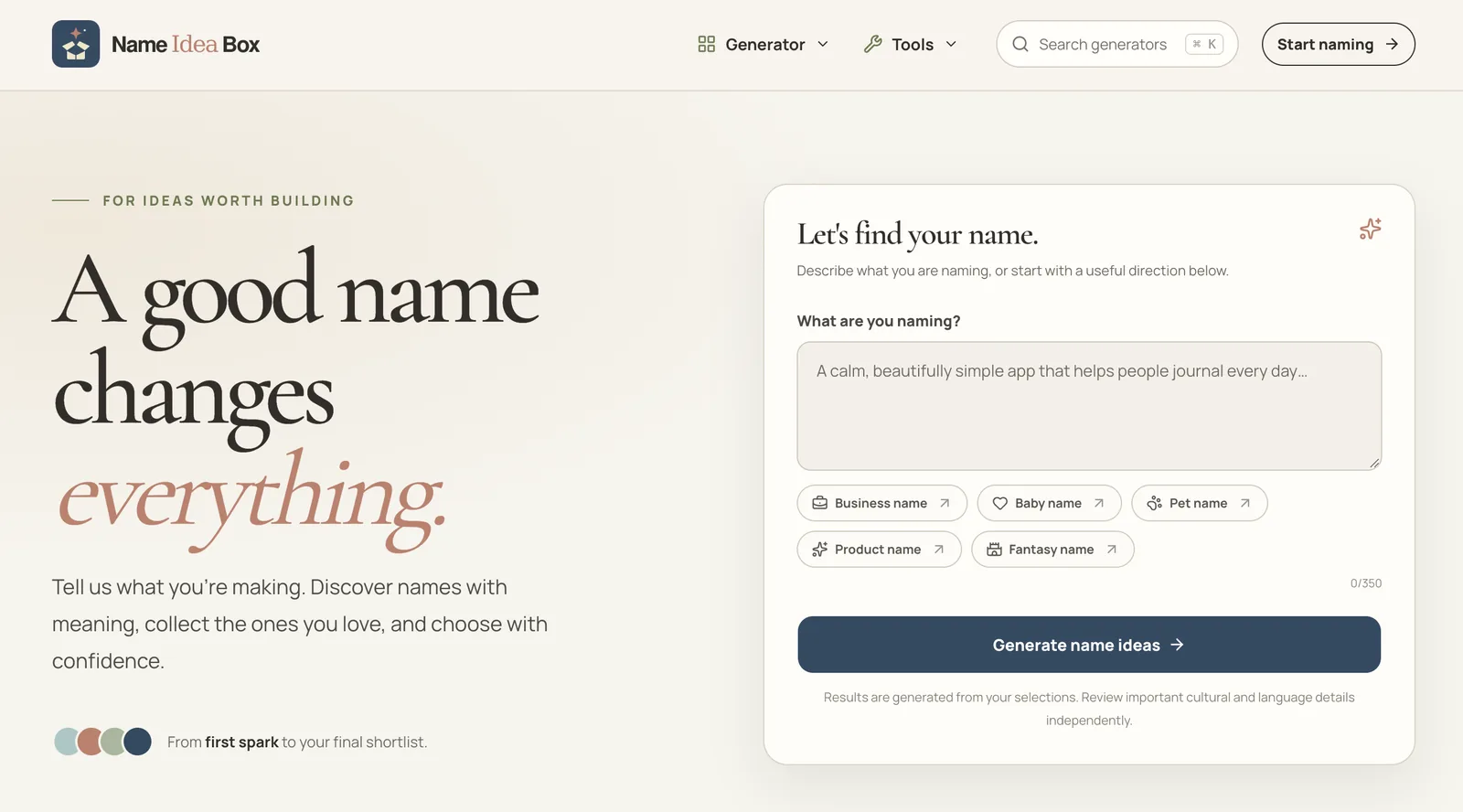Click the sparkle icon in the name card

tap(1370, 229)
